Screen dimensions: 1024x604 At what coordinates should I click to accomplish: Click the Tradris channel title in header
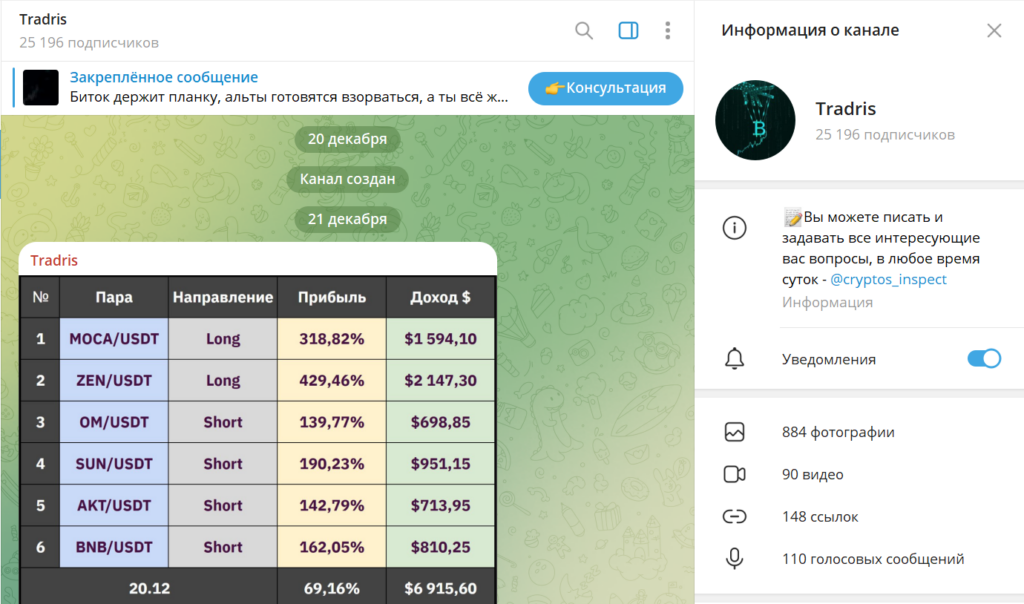click(43, 20)
